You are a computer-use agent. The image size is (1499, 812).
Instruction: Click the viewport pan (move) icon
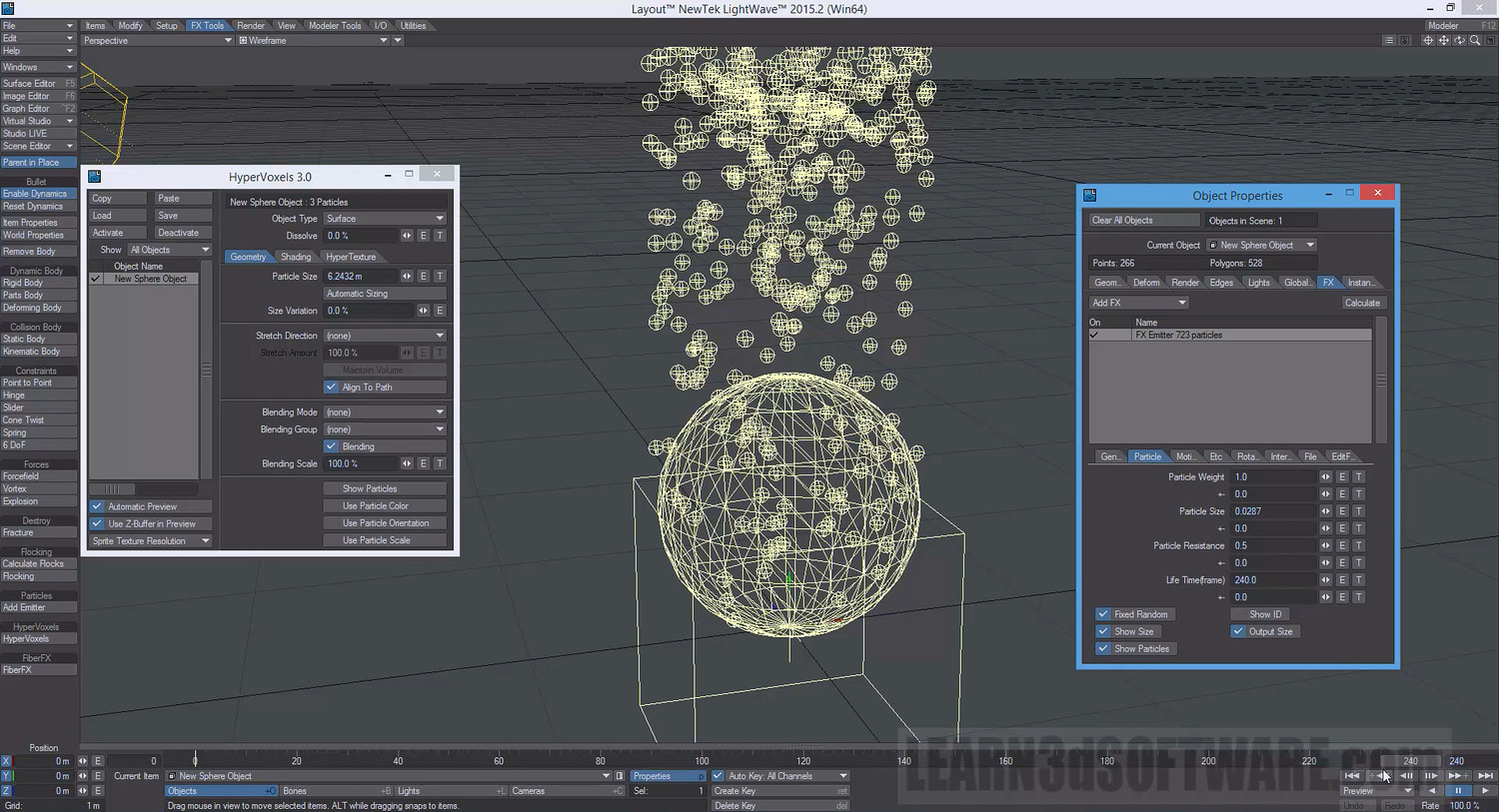click(1444, 40)
